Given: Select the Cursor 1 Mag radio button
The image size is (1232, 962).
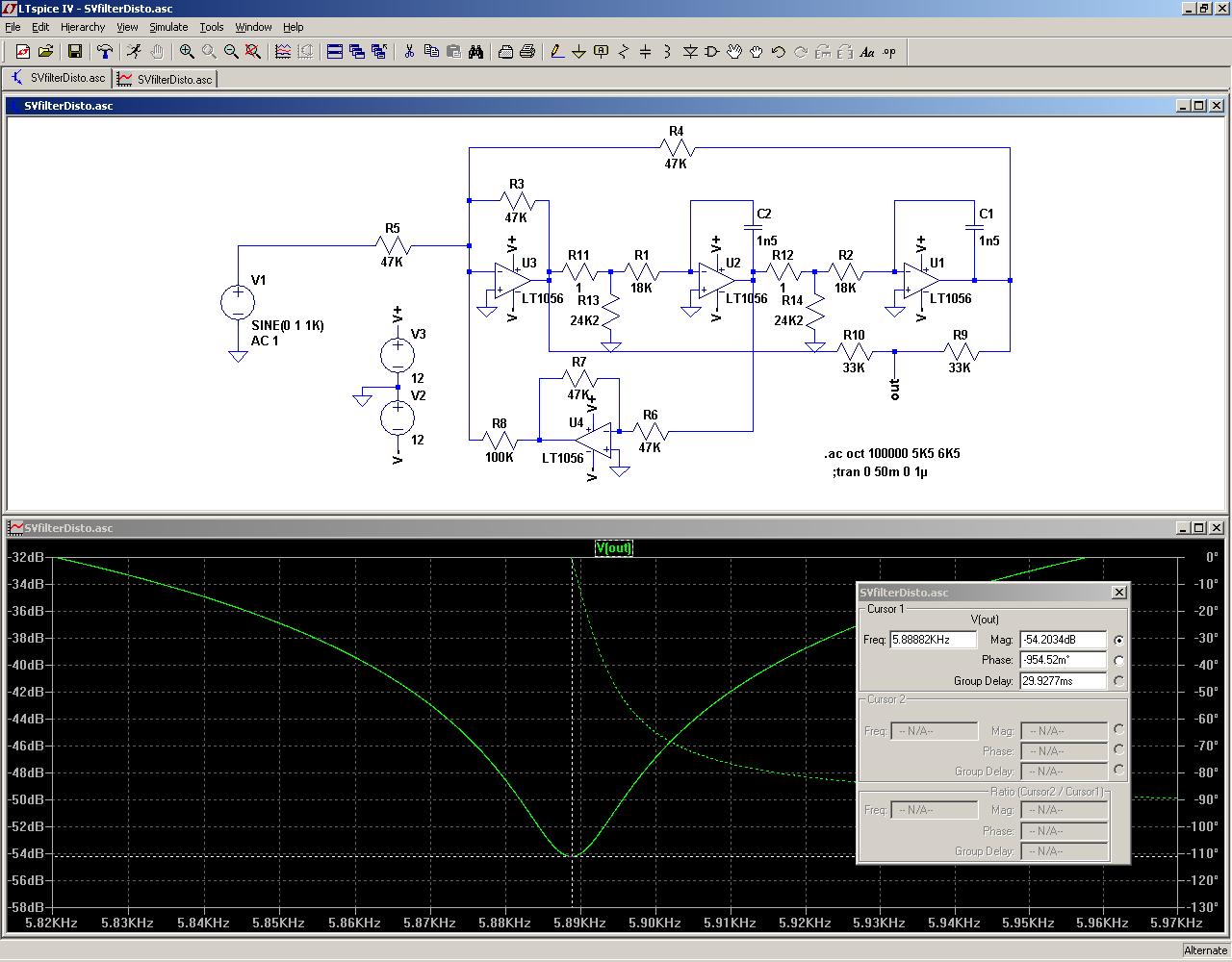Looking at the screenshot, I should [1118, 640].
